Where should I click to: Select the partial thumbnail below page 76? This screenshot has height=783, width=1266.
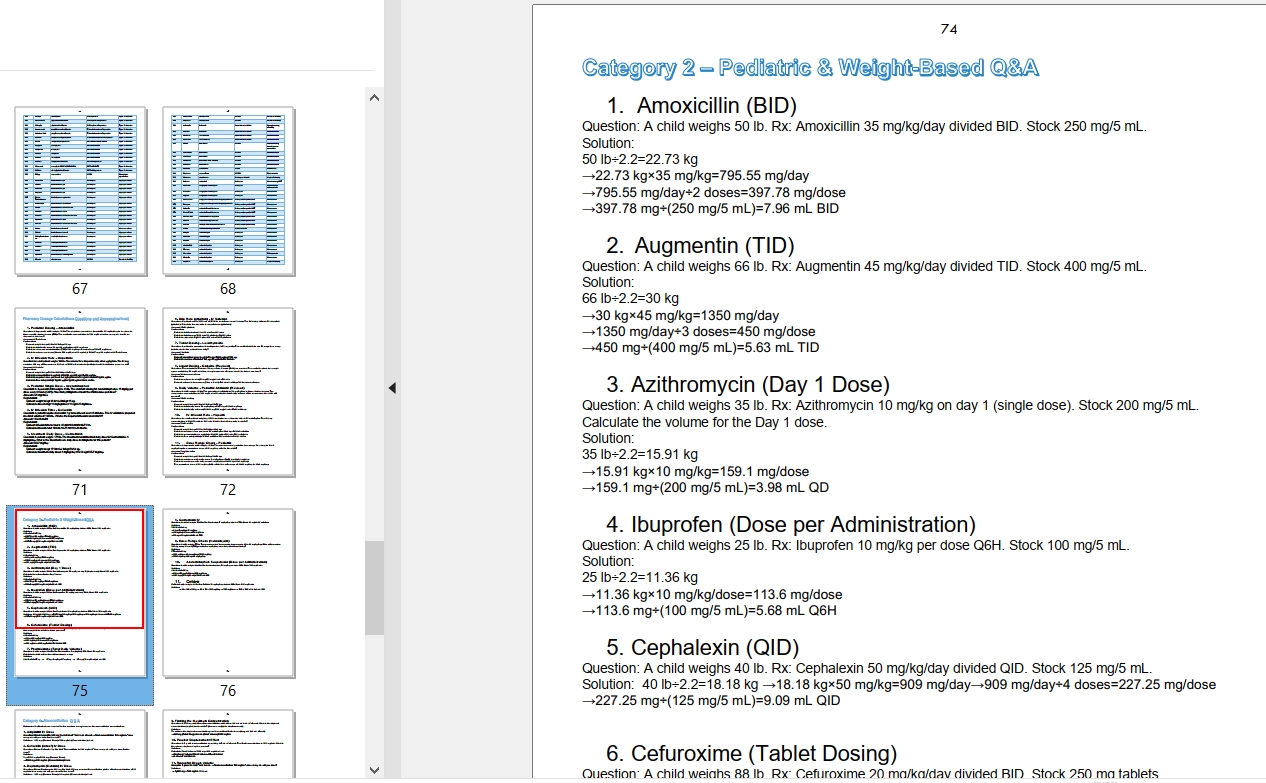[228, 745]
